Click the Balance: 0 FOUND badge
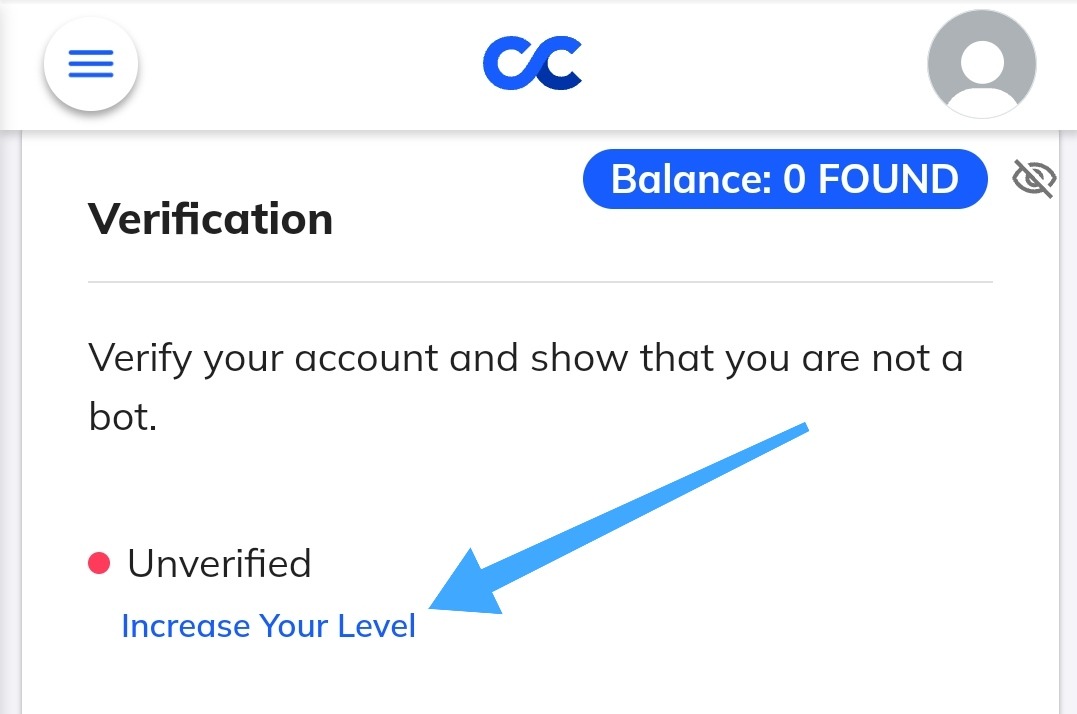This screenshot has width=1077, height=714. (784, 180)
